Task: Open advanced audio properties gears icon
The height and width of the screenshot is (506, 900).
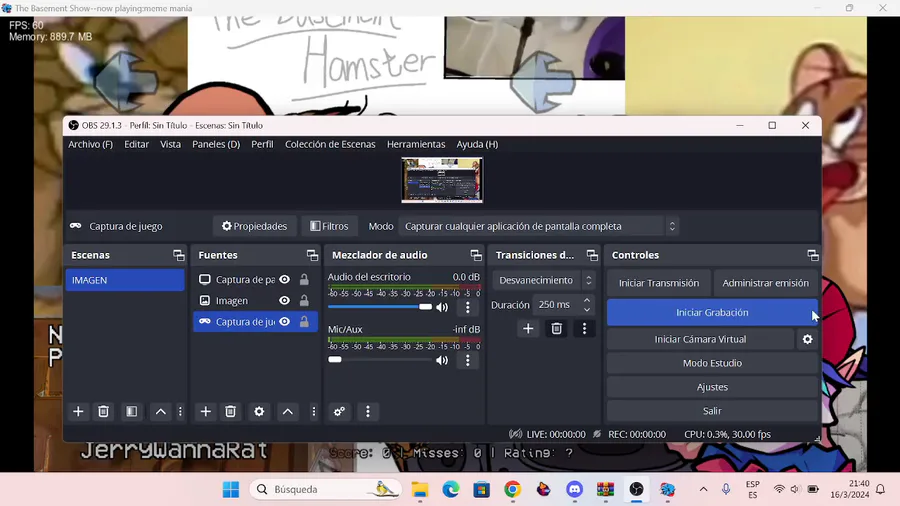Action: (339, 411)
